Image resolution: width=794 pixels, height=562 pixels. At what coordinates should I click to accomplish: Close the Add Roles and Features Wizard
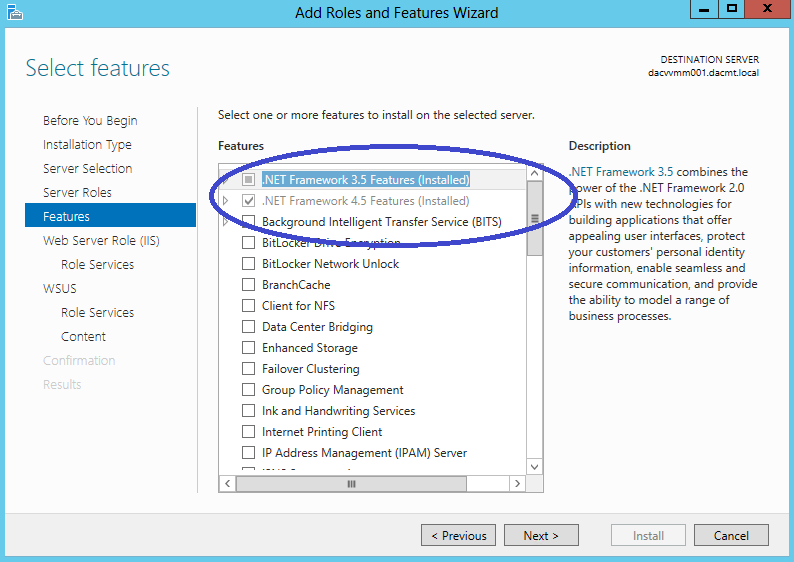point(768,9)
